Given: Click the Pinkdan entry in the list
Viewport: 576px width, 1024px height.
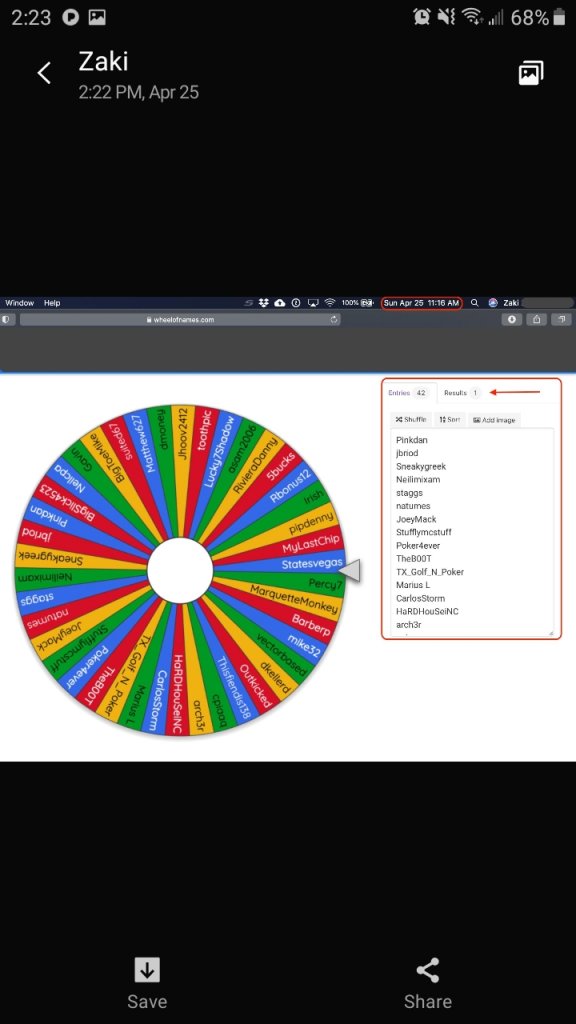Looking at the screenshot, I should click(x=412, y=440).
